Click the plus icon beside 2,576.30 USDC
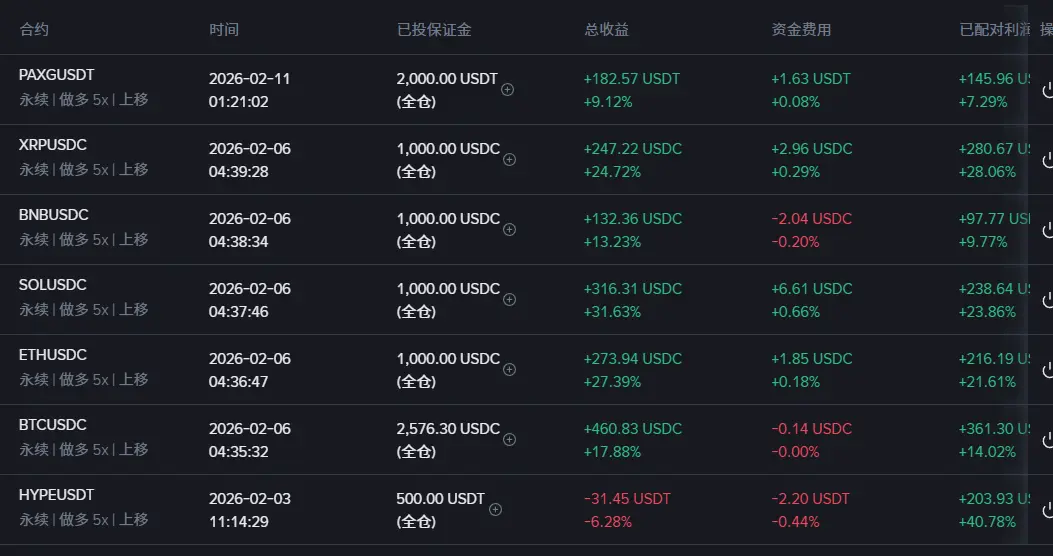Image resolution: width=1053 pixels, height=556 pixels. pyautogui.click(x=509, y=439)
